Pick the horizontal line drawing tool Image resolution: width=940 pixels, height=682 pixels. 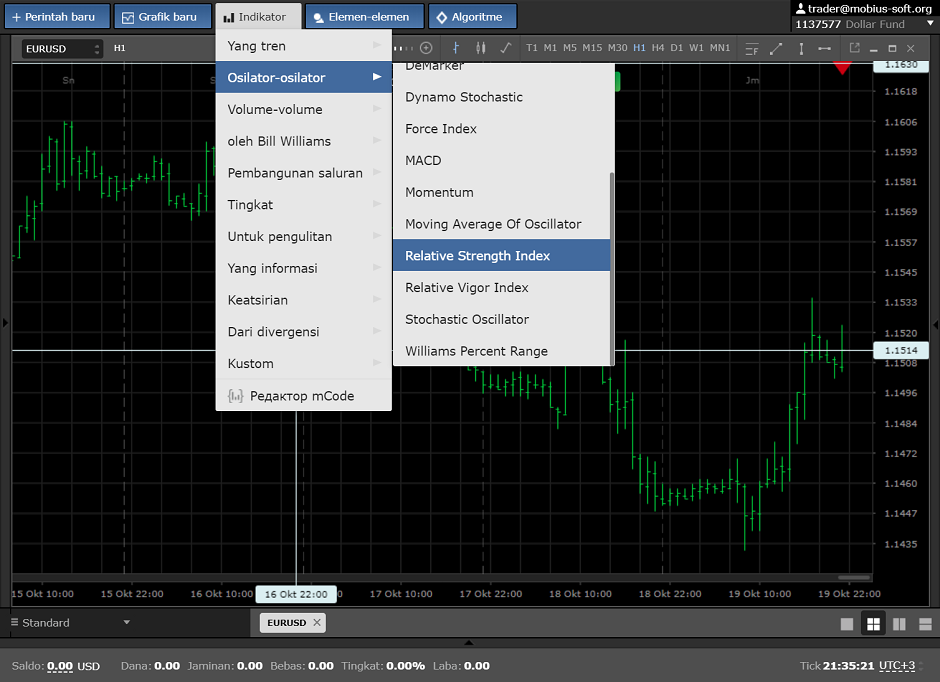pyautogui.click(x=824, y=49)
